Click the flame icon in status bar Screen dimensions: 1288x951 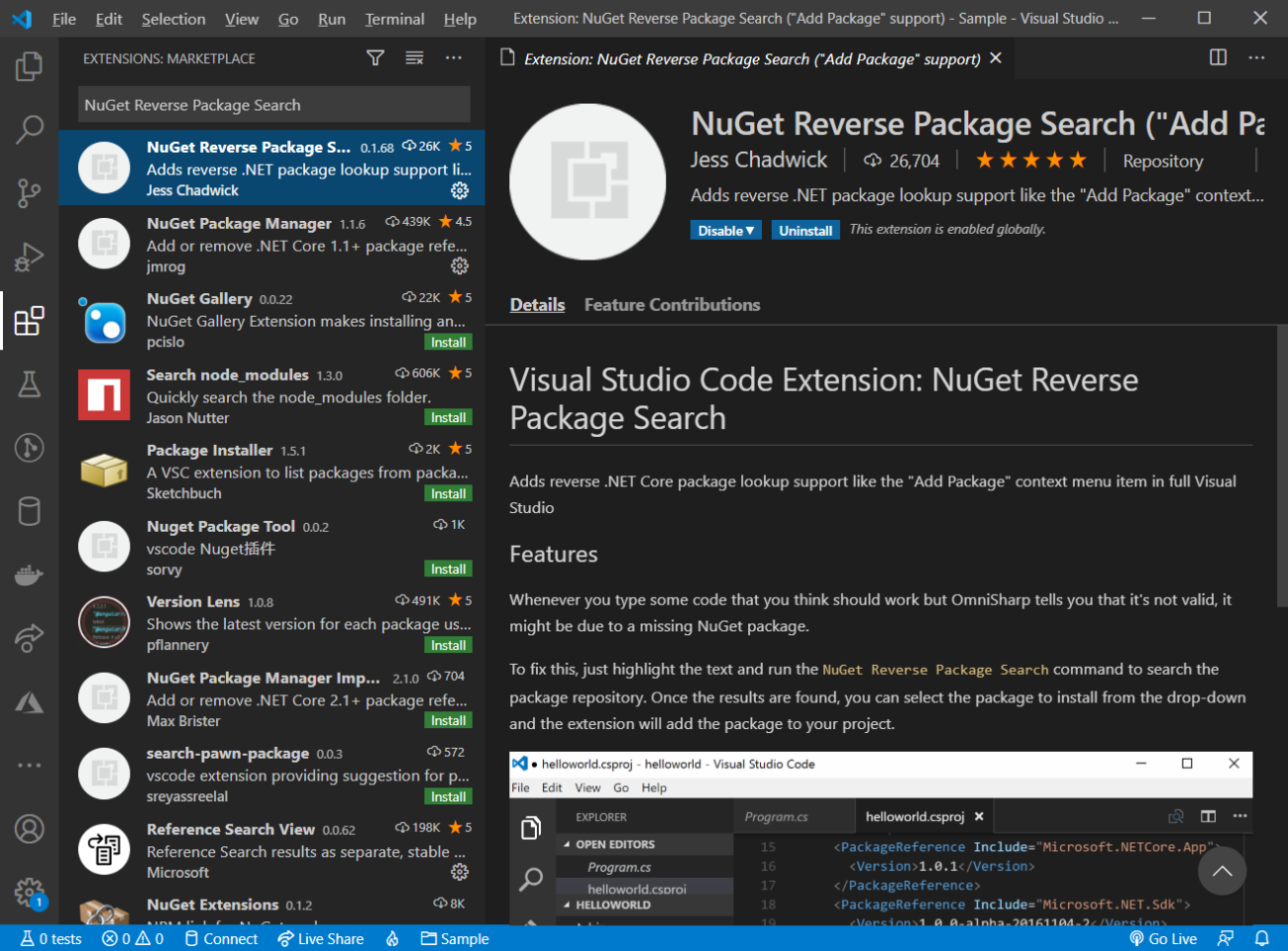[393, 938]
